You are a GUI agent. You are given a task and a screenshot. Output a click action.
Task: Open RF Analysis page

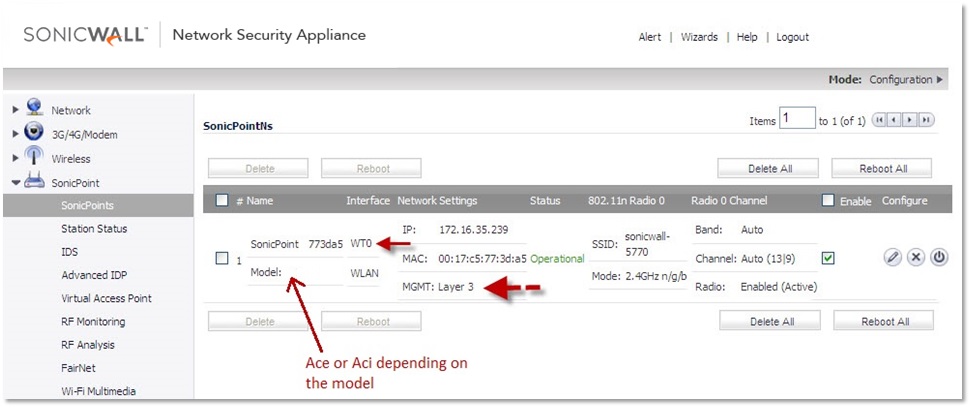tap(87, 345)
